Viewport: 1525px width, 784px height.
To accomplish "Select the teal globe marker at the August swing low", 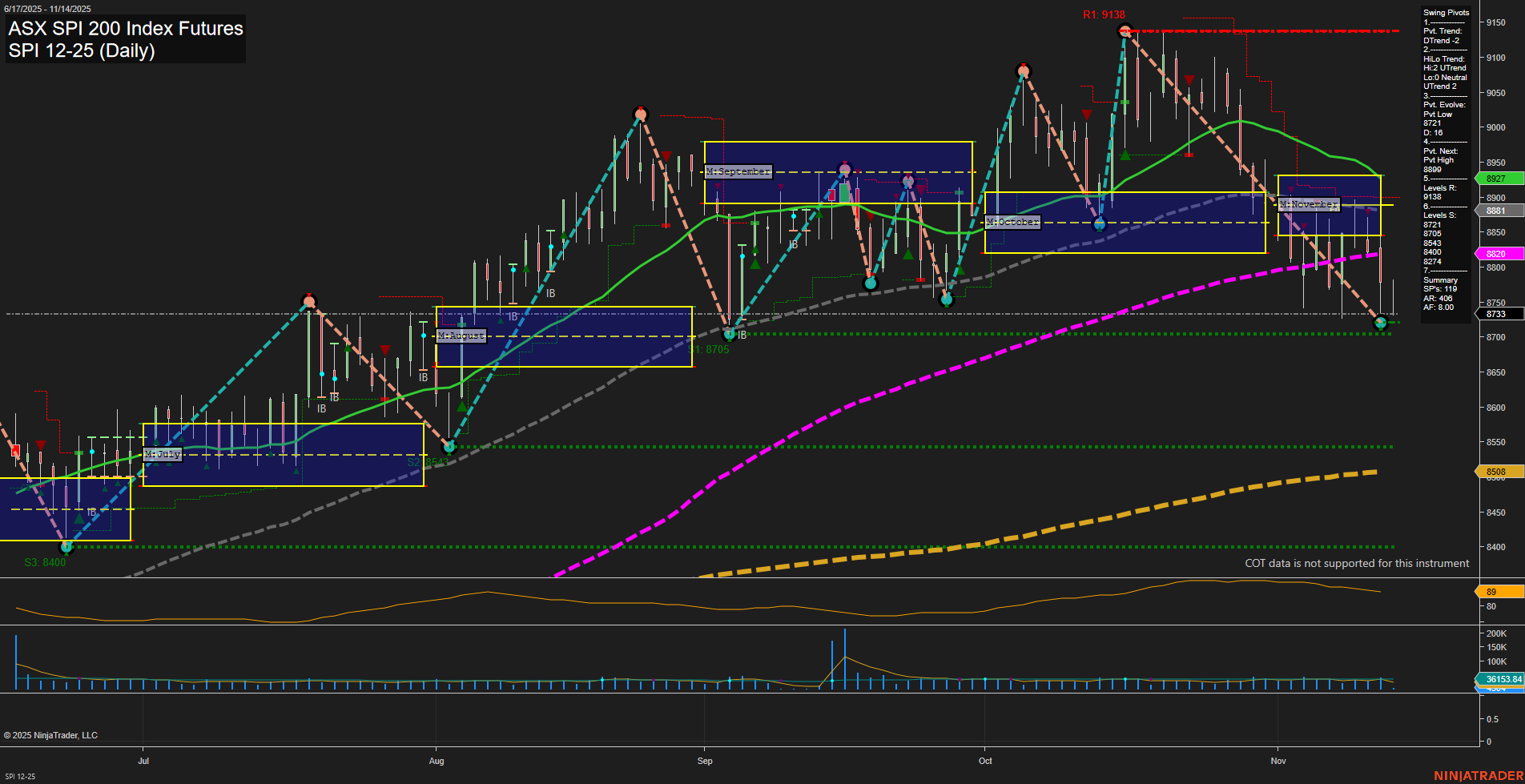I will (449, 448).
